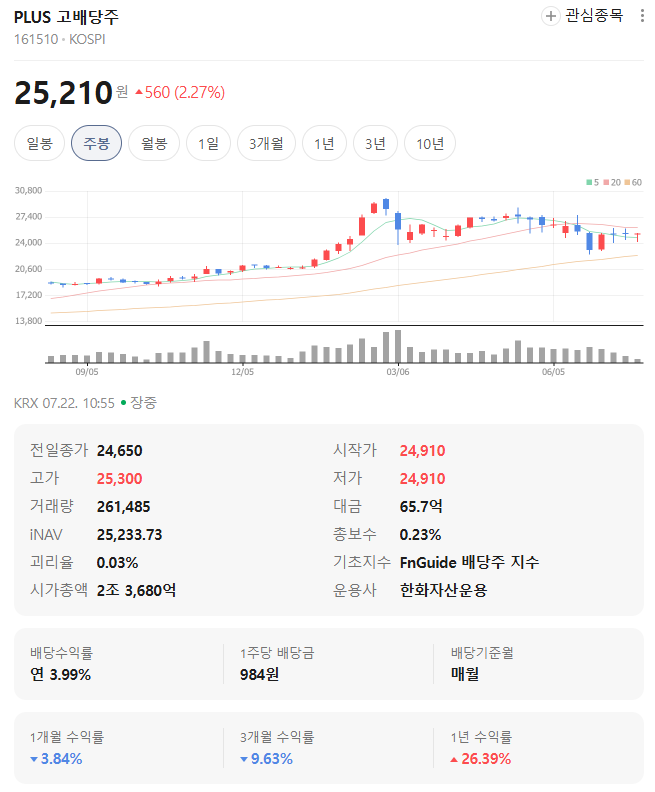Image resolution: width=655 pixels, height=792 pixels.
Task: Click the FnGuide 배당주 지수 index name
Action: pos(469,563)
